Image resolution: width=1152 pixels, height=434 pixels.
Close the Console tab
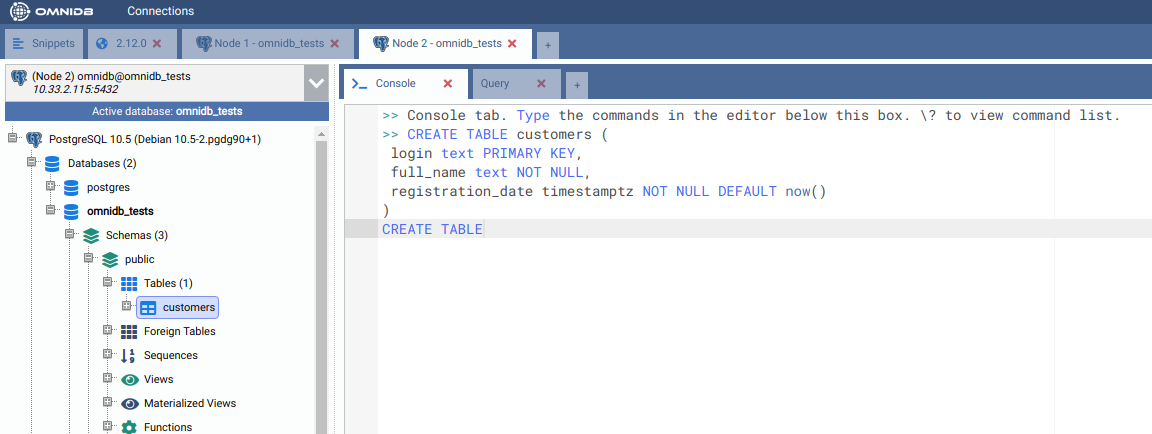(x=448, y=84)
